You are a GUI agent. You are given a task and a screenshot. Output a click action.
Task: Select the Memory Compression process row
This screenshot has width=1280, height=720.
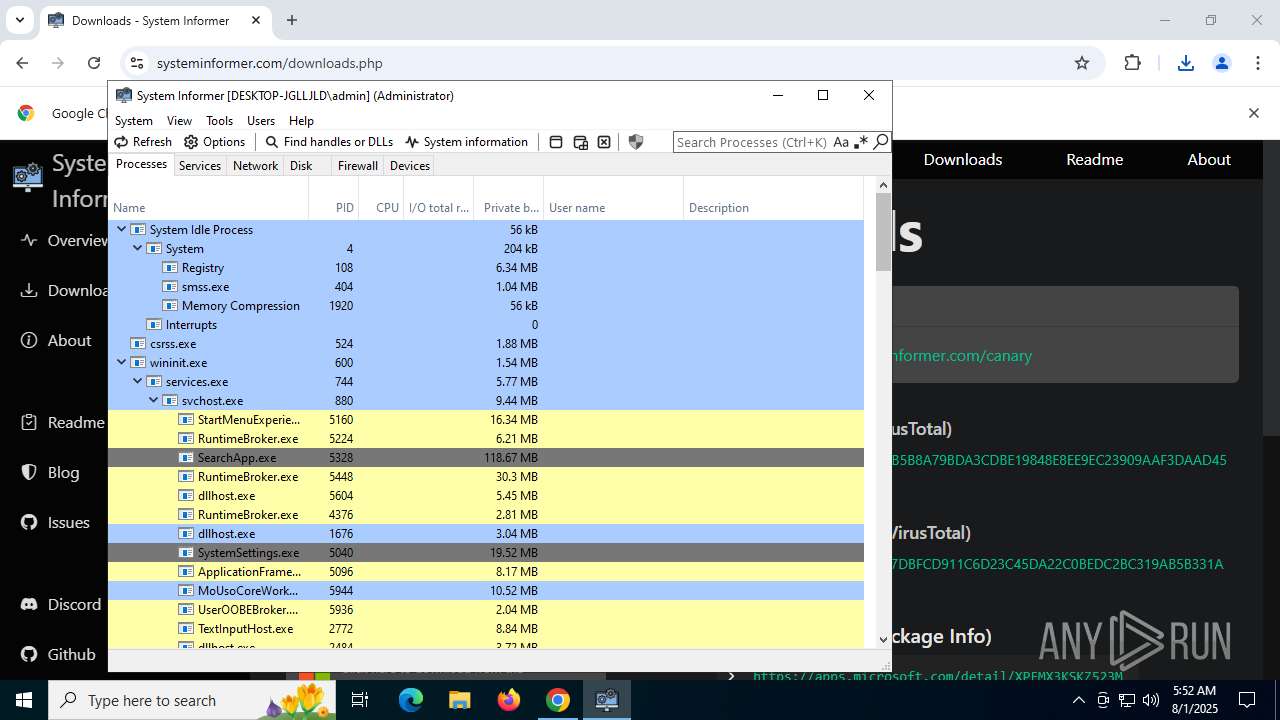pyautogui.click(x=486, y=306)
